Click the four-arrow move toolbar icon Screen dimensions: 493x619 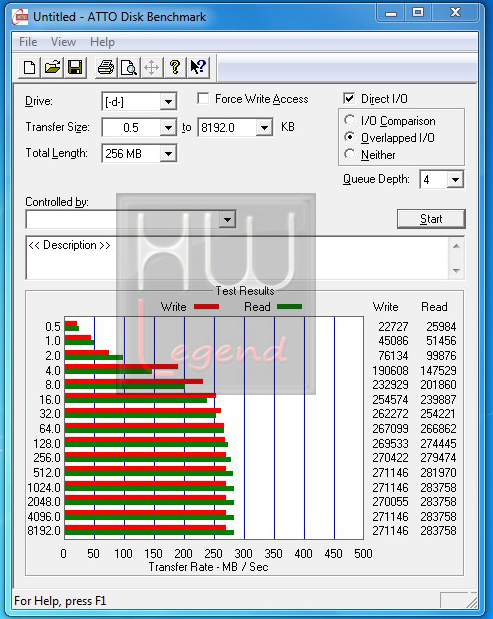(x=152, y=68)
